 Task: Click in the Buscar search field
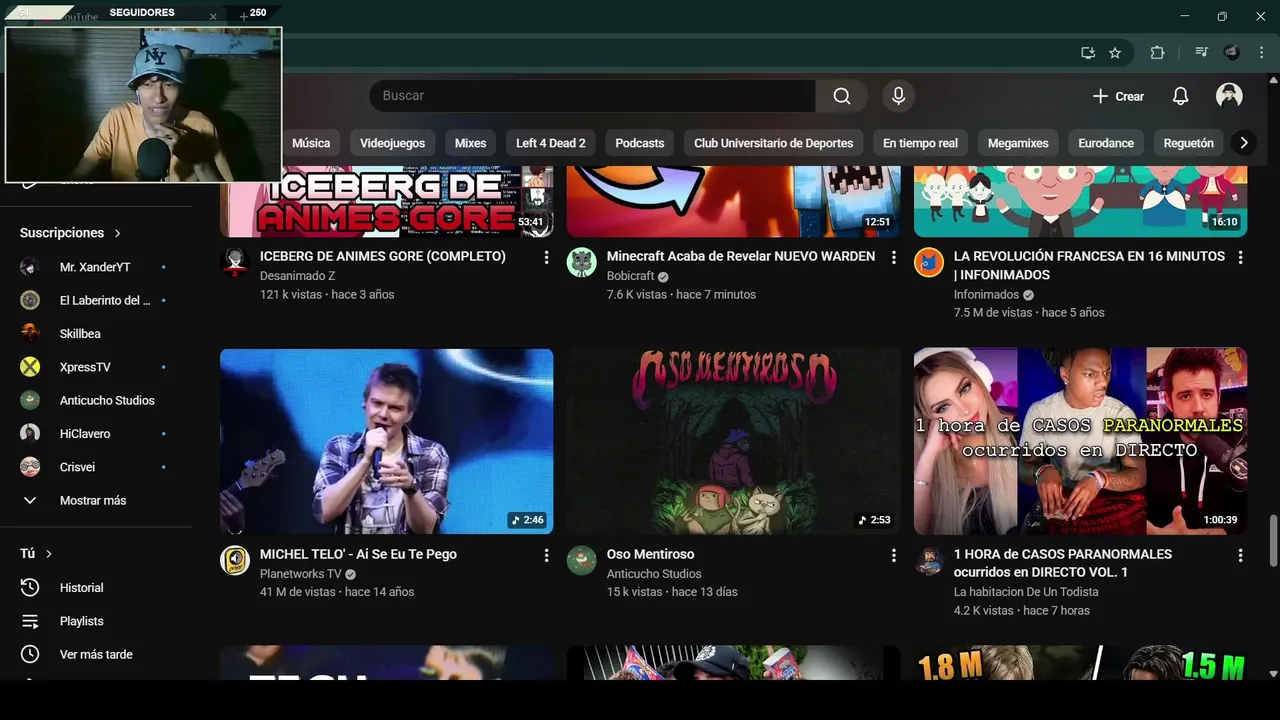coord(592,96)
